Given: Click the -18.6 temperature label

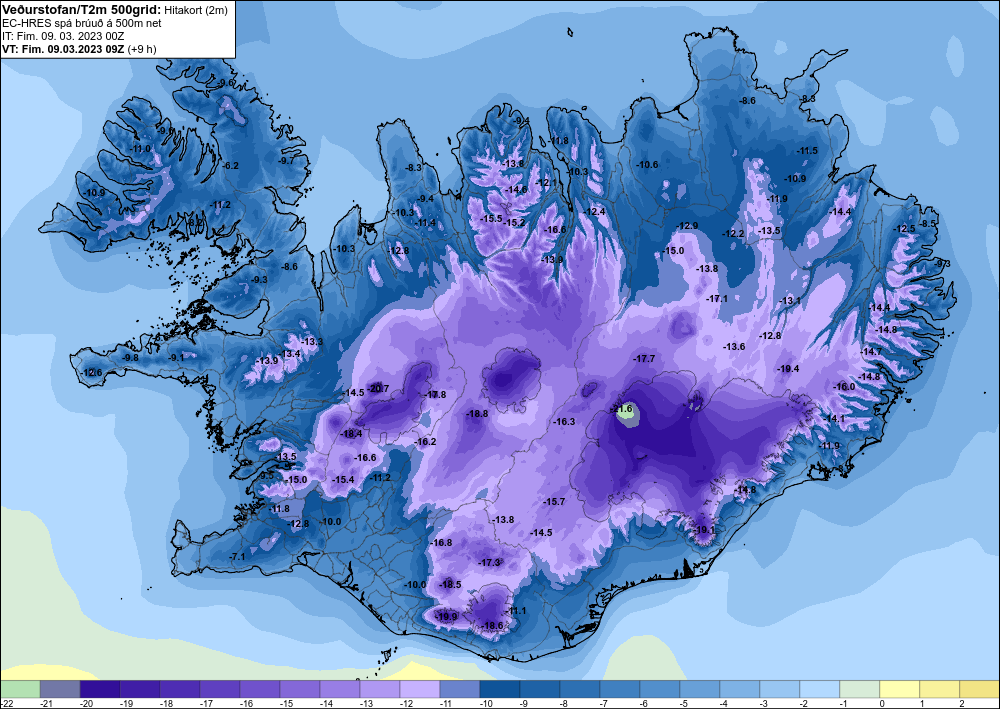Looking at the screenshot, I should [493, 625].
